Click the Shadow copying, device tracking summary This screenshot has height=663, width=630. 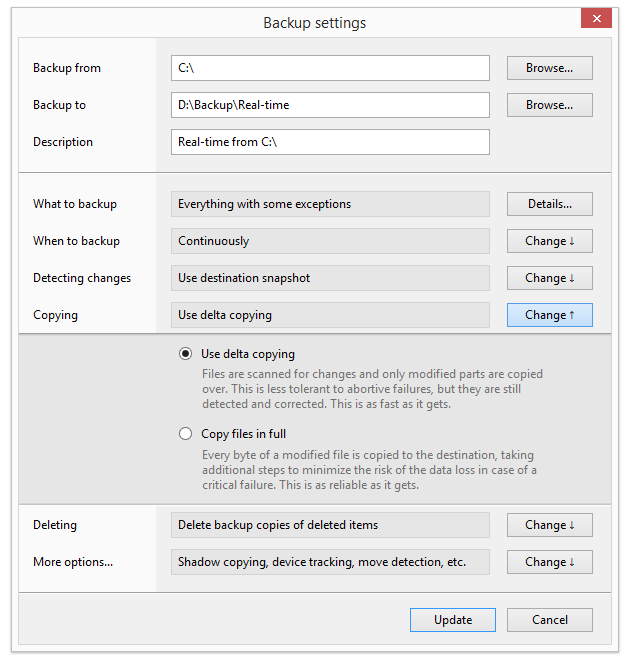(330, 562)
